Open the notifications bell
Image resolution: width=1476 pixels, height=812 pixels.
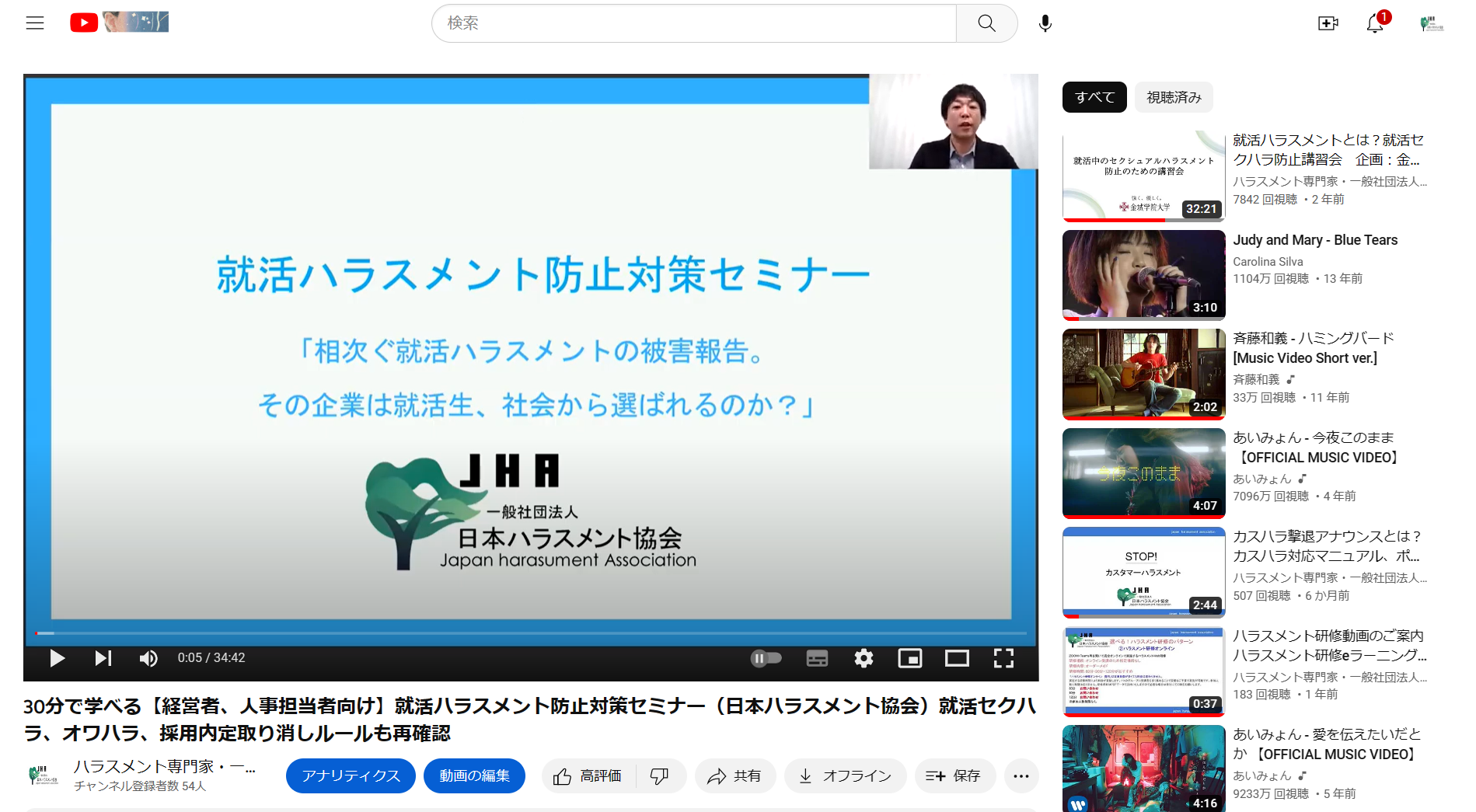[1375, 23]
